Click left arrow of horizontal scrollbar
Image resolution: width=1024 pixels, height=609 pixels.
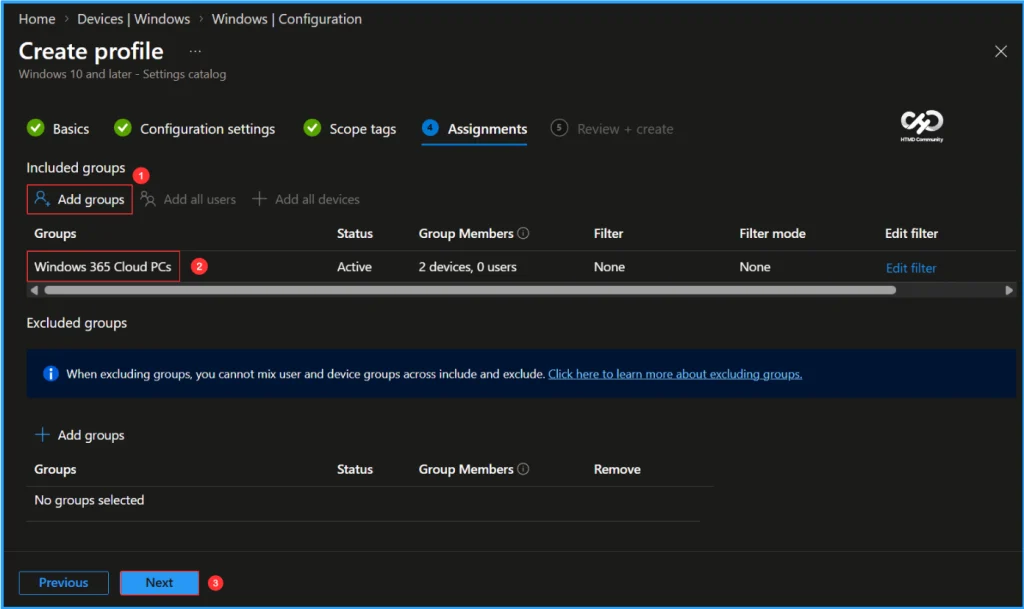pos(34,290)
